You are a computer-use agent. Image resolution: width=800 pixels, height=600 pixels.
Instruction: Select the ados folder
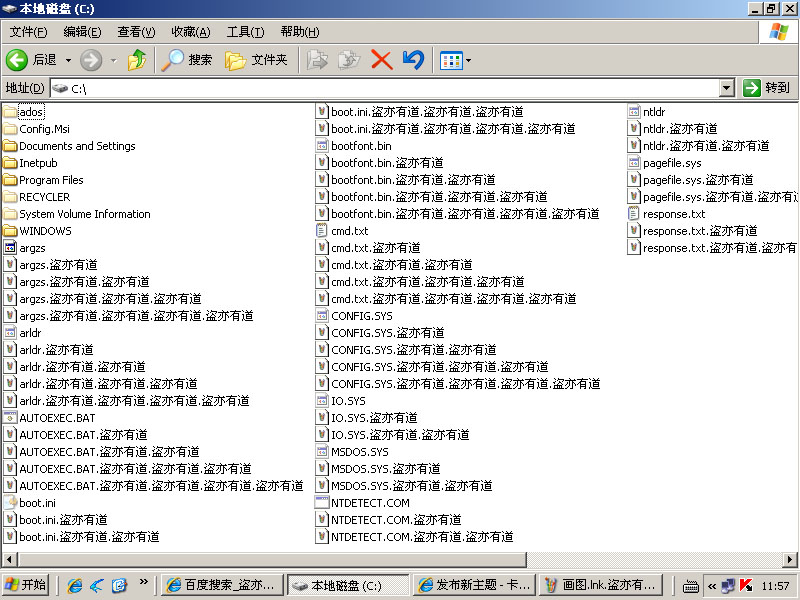click(x=24, y=112)
